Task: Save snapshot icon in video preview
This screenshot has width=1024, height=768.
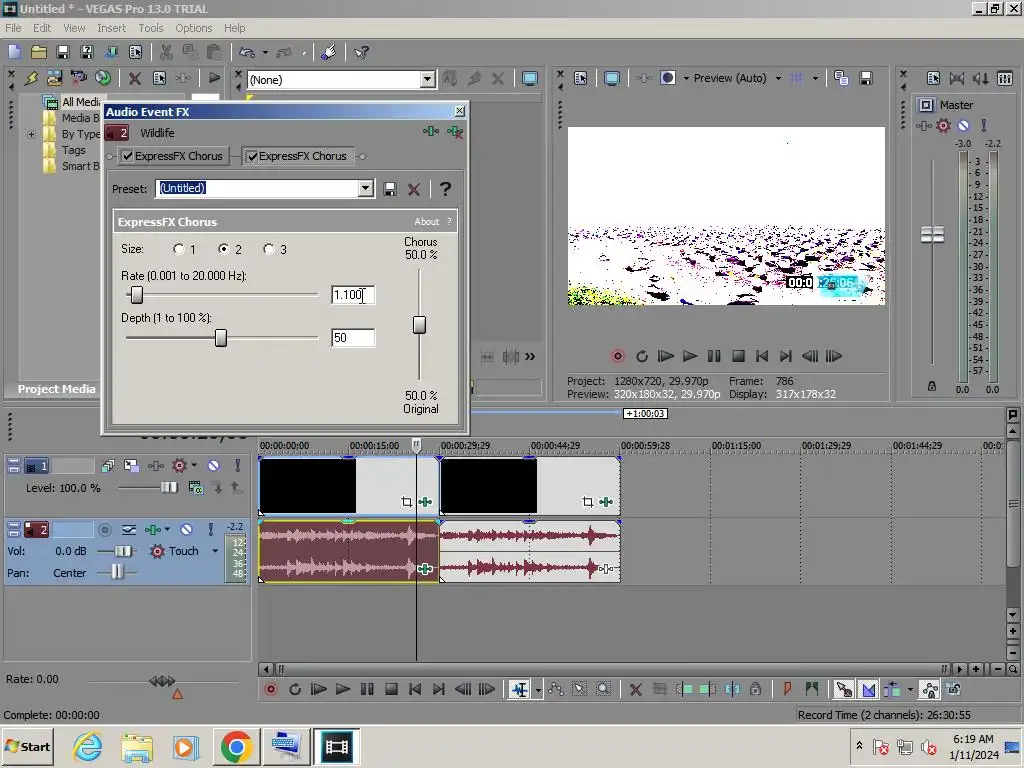Action: [x=866, y=78]
